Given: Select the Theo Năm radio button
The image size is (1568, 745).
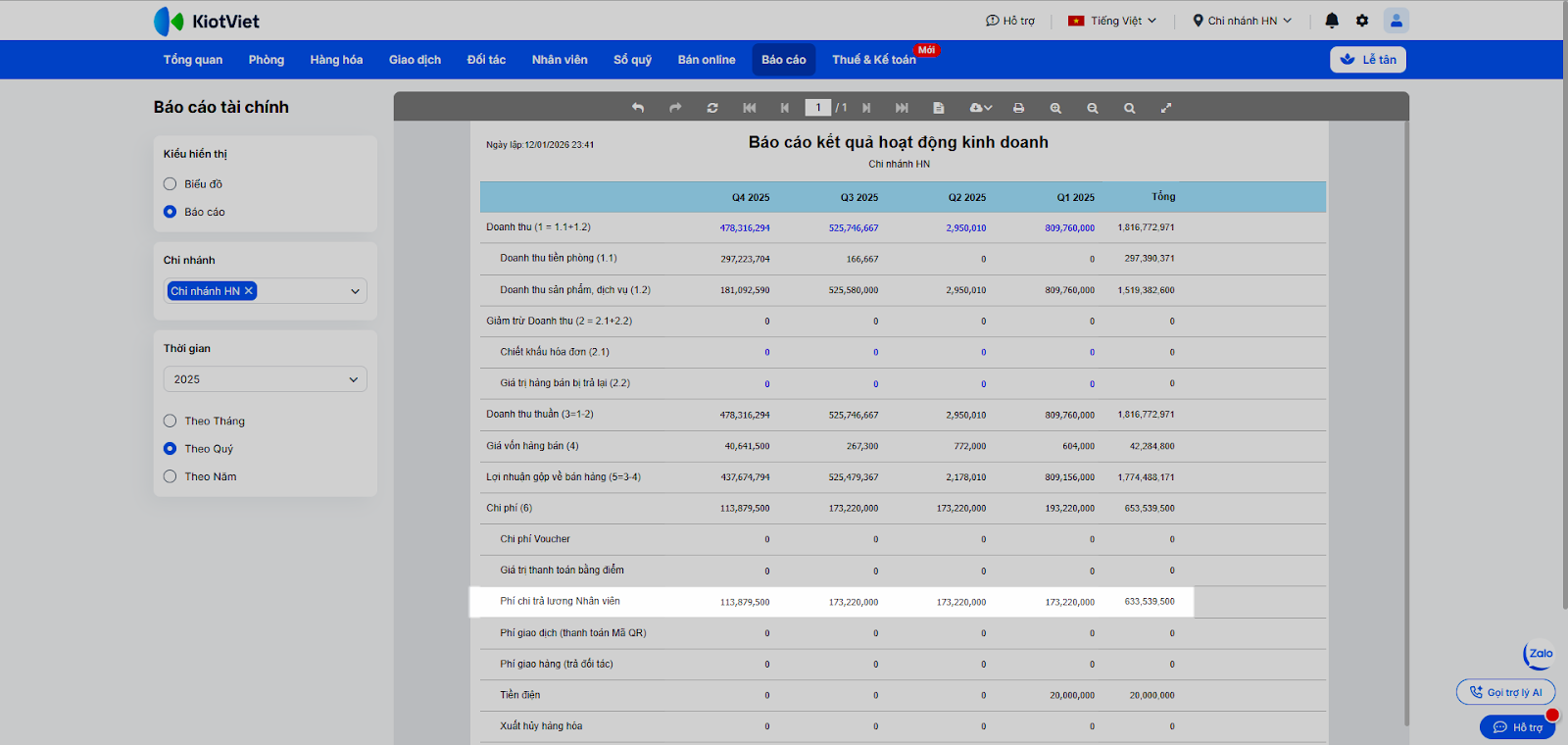Looking at the screenshot, I should tap(171, 476).
